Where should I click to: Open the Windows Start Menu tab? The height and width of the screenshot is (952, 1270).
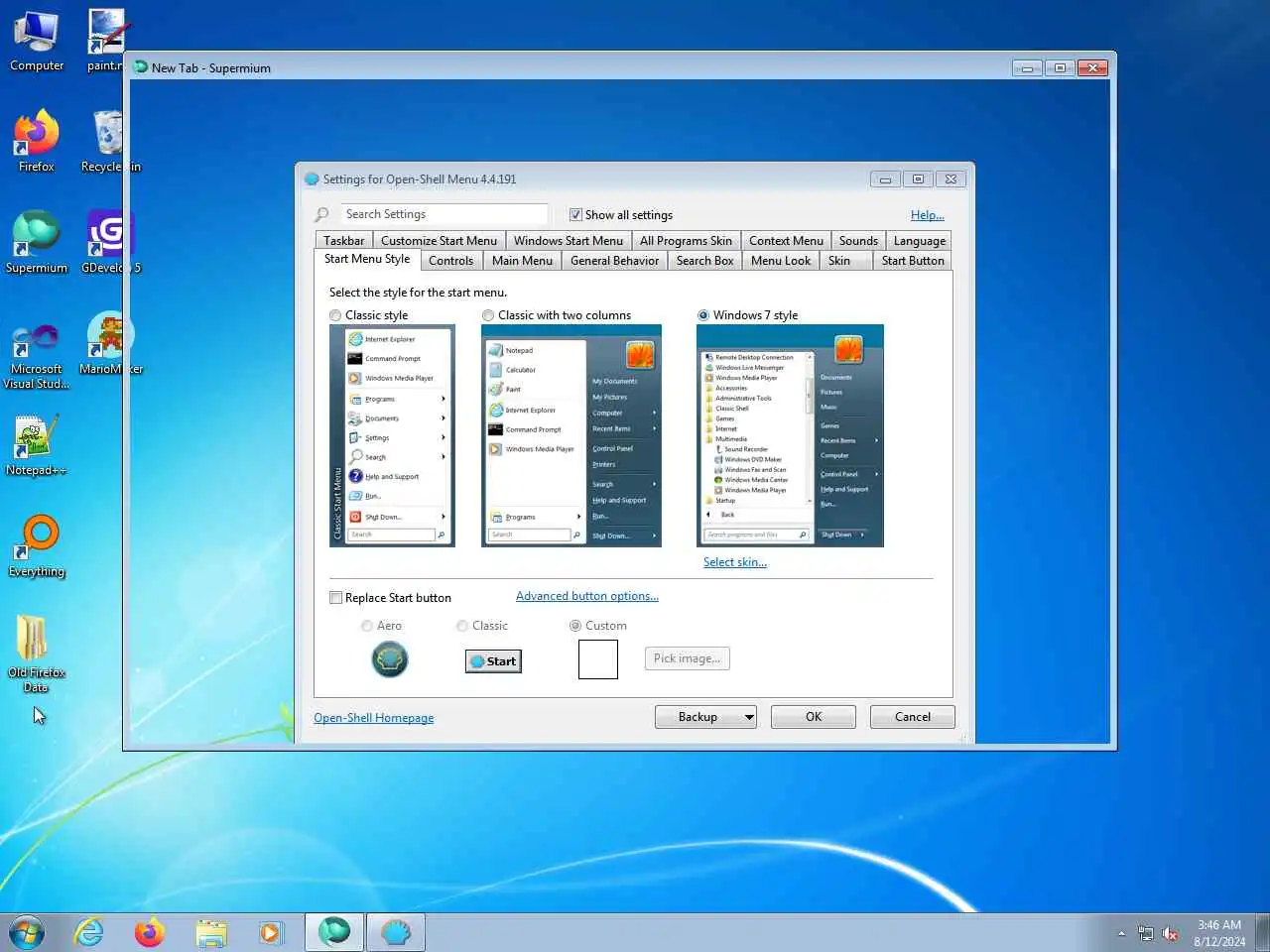coord(568,241)
